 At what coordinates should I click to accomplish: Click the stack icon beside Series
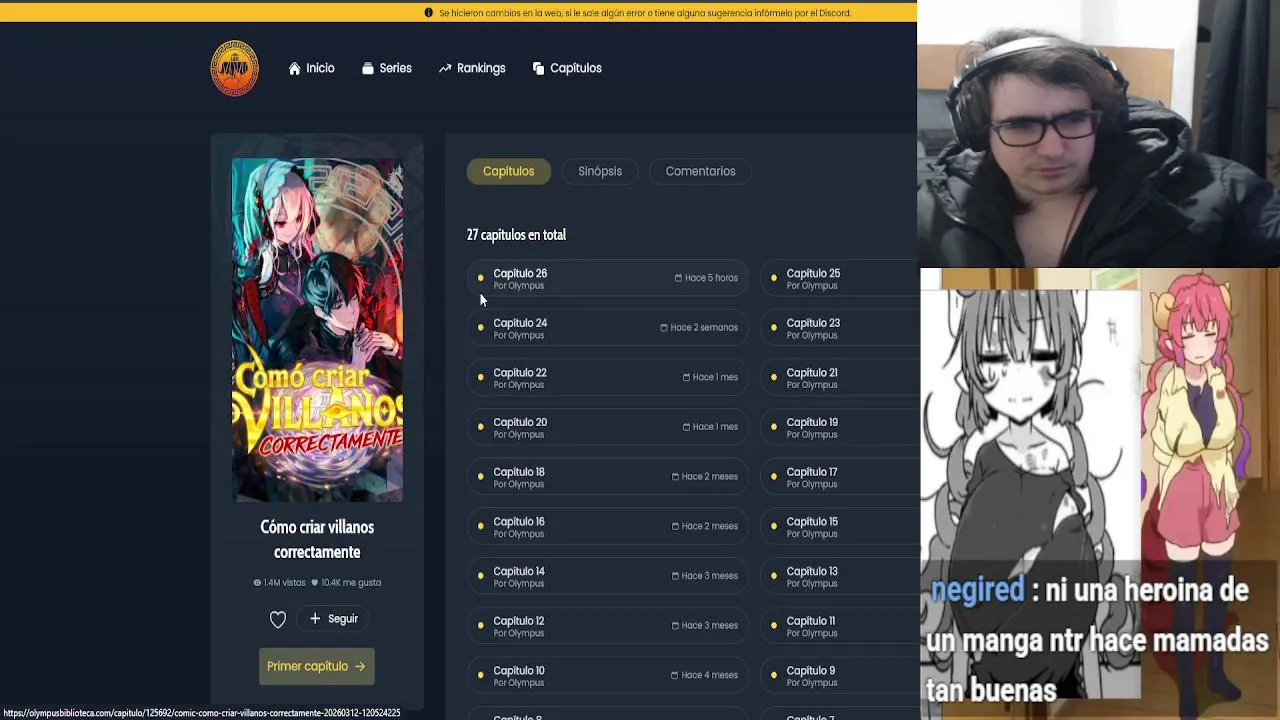(x=368, y=68)
